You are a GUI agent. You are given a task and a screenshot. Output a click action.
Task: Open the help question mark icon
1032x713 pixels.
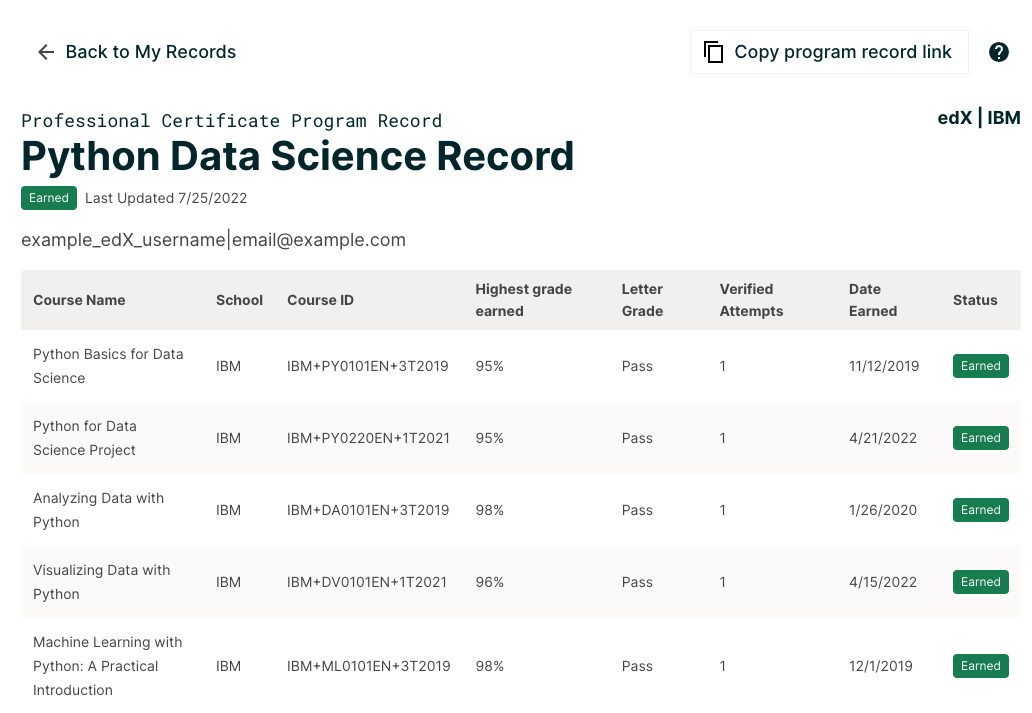point(999,52)
